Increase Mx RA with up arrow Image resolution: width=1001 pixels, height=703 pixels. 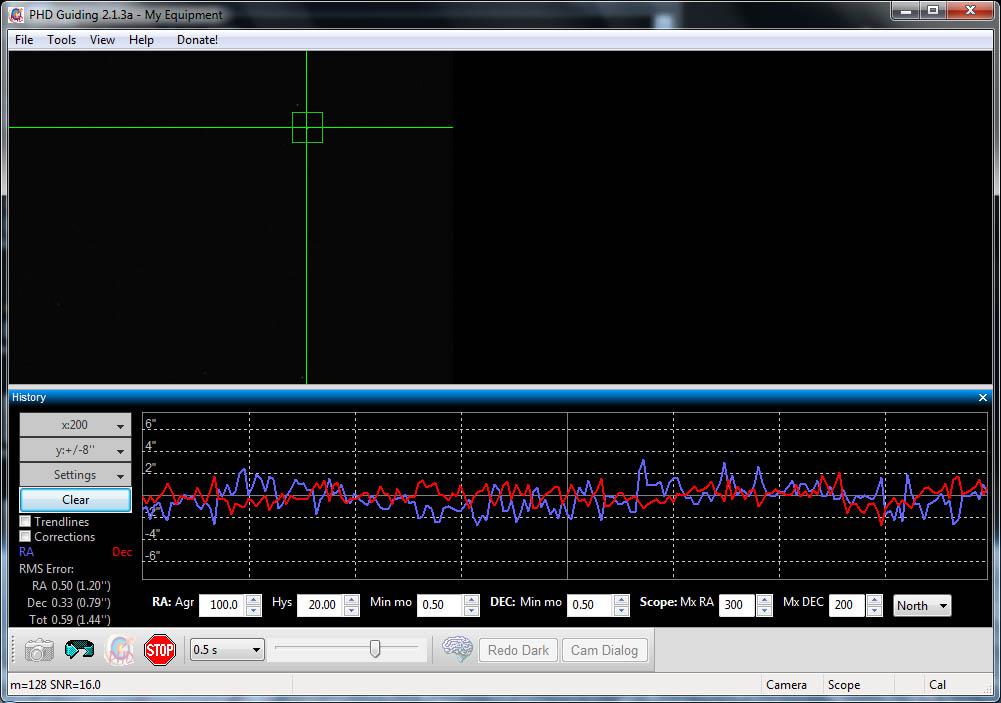tap(765, 600)
